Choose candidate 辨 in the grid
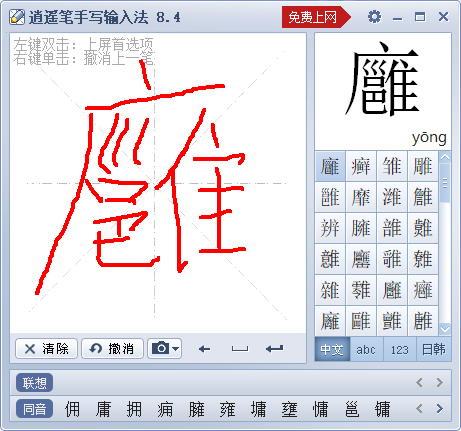Viewport: 461px width, 431px height. click(x=330, y=228)
